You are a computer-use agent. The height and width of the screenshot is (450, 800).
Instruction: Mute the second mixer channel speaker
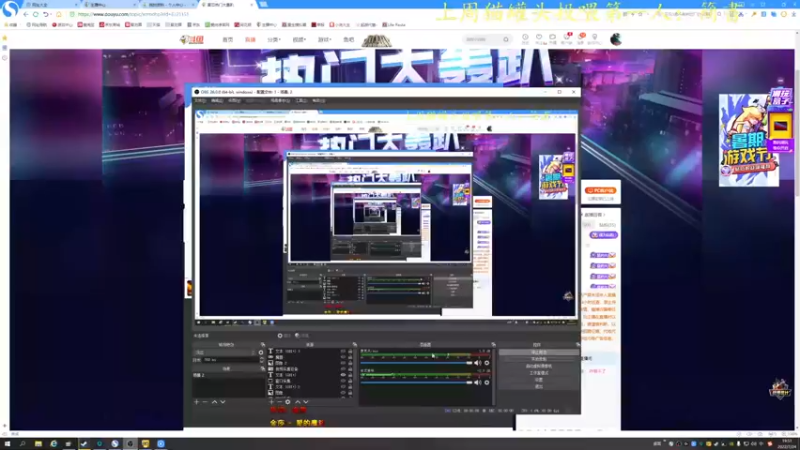pos(478,382)
